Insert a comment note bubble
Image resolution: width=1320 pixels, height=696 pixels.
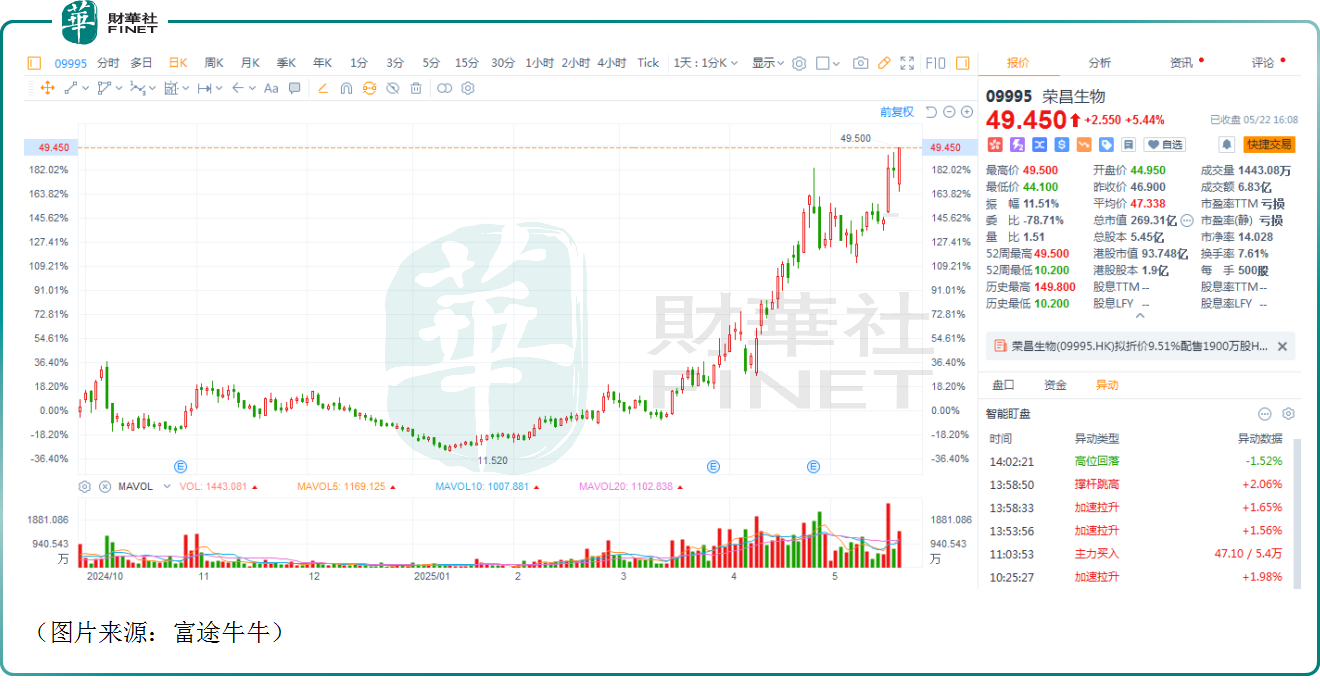coord(295,88)
